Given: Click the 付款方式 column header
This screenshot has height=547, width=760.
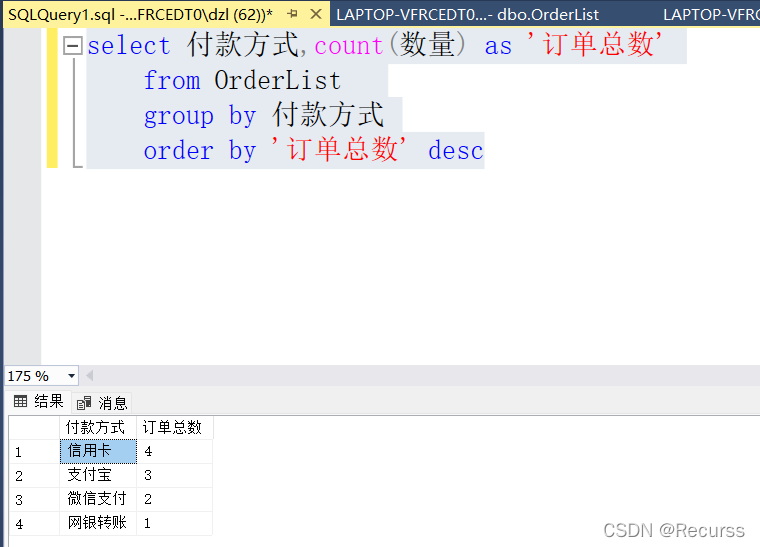Looking at the screenshot, I should coord(98,427).
